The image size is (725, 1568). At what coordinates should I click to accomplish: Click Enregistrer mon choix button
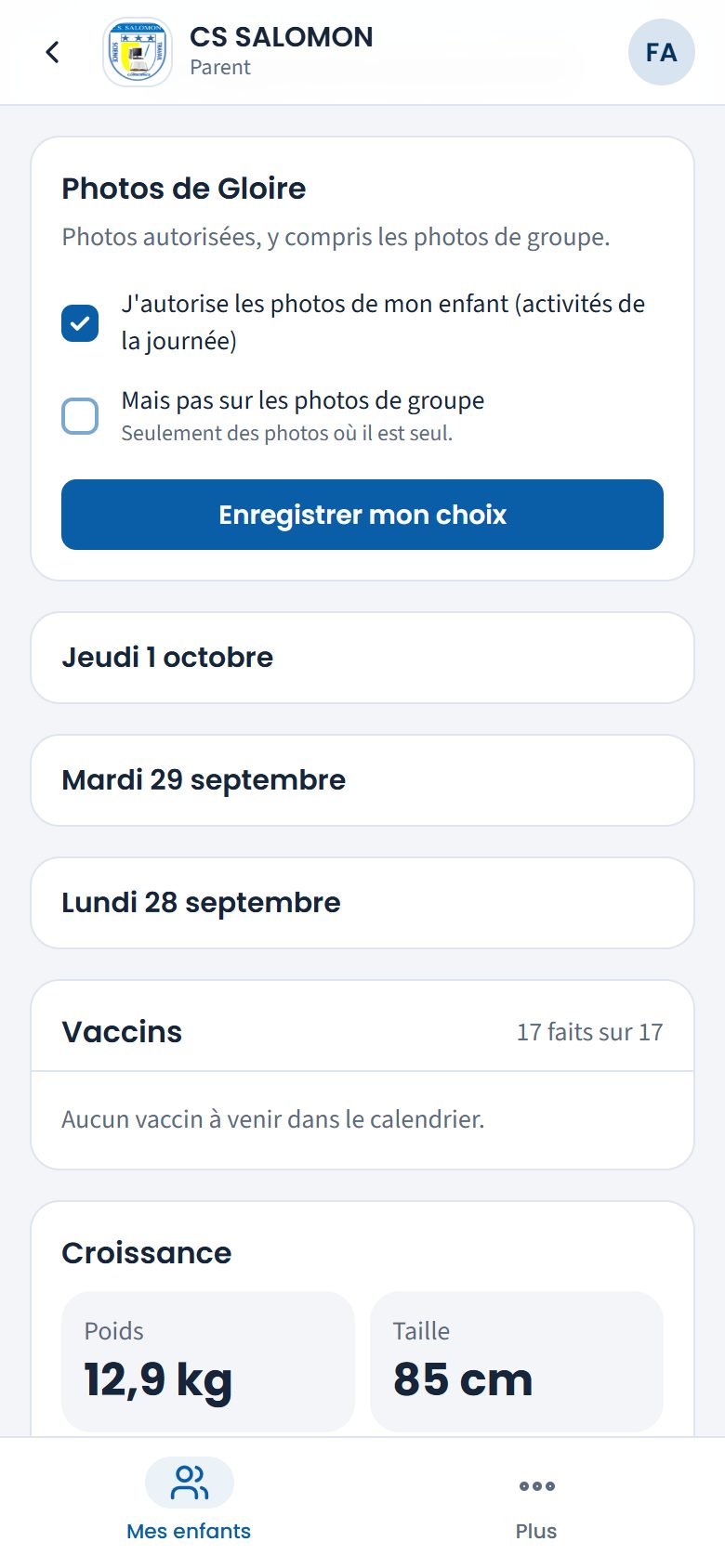coord(362,515)
